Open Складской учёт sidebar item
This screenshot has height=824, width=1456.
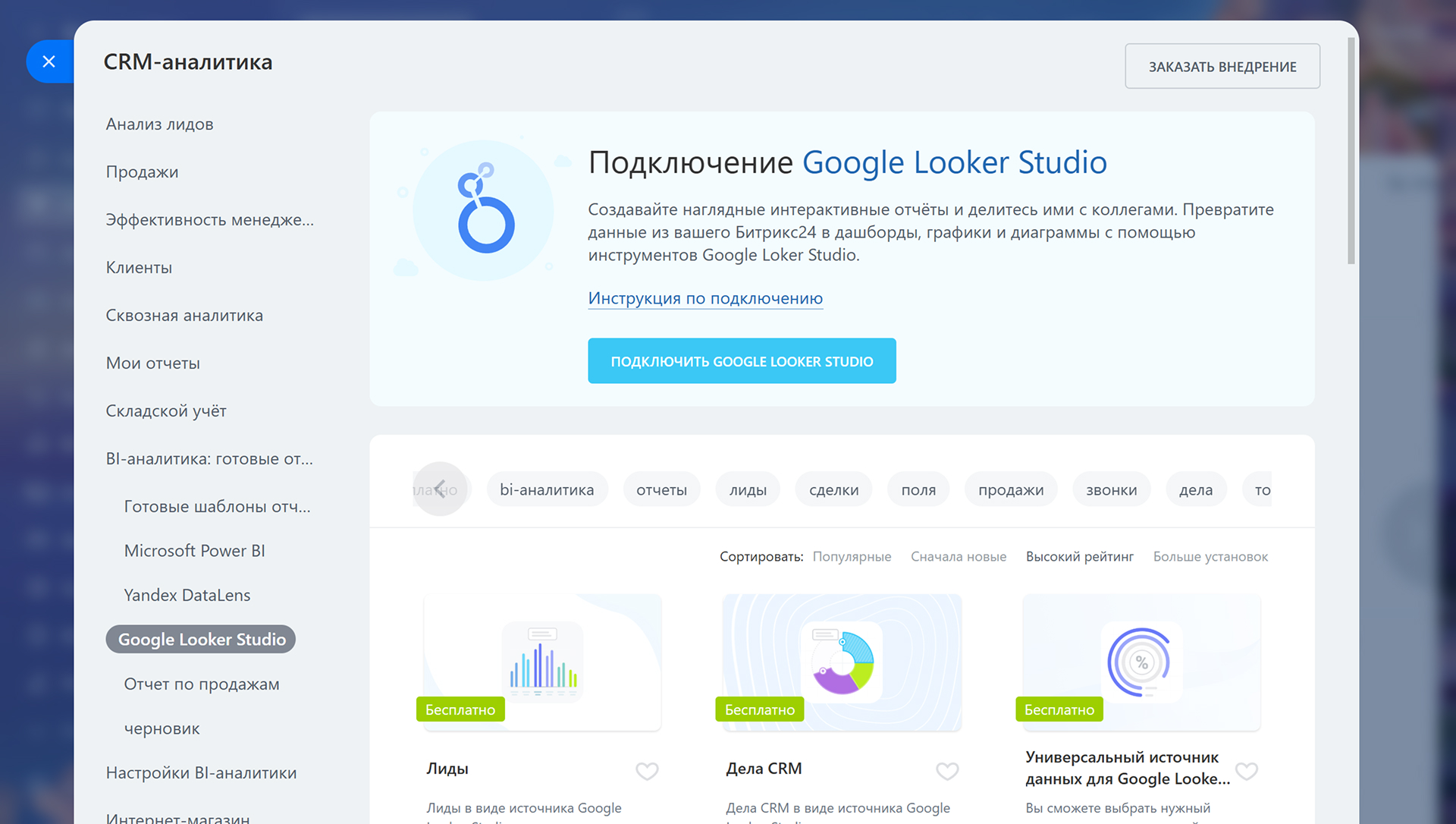click(166, 411)
